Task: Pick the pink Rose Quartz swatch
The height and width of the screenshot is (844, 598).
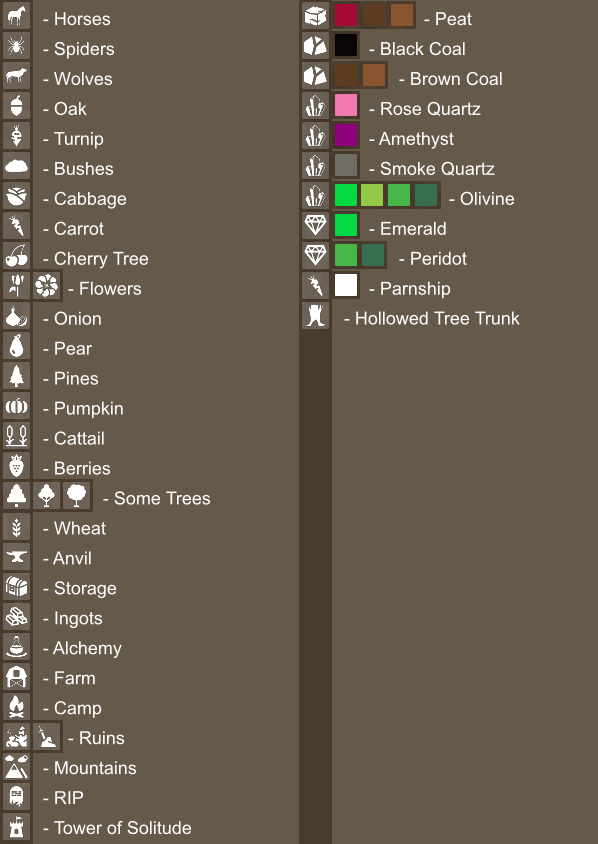Action: [346, 106]
